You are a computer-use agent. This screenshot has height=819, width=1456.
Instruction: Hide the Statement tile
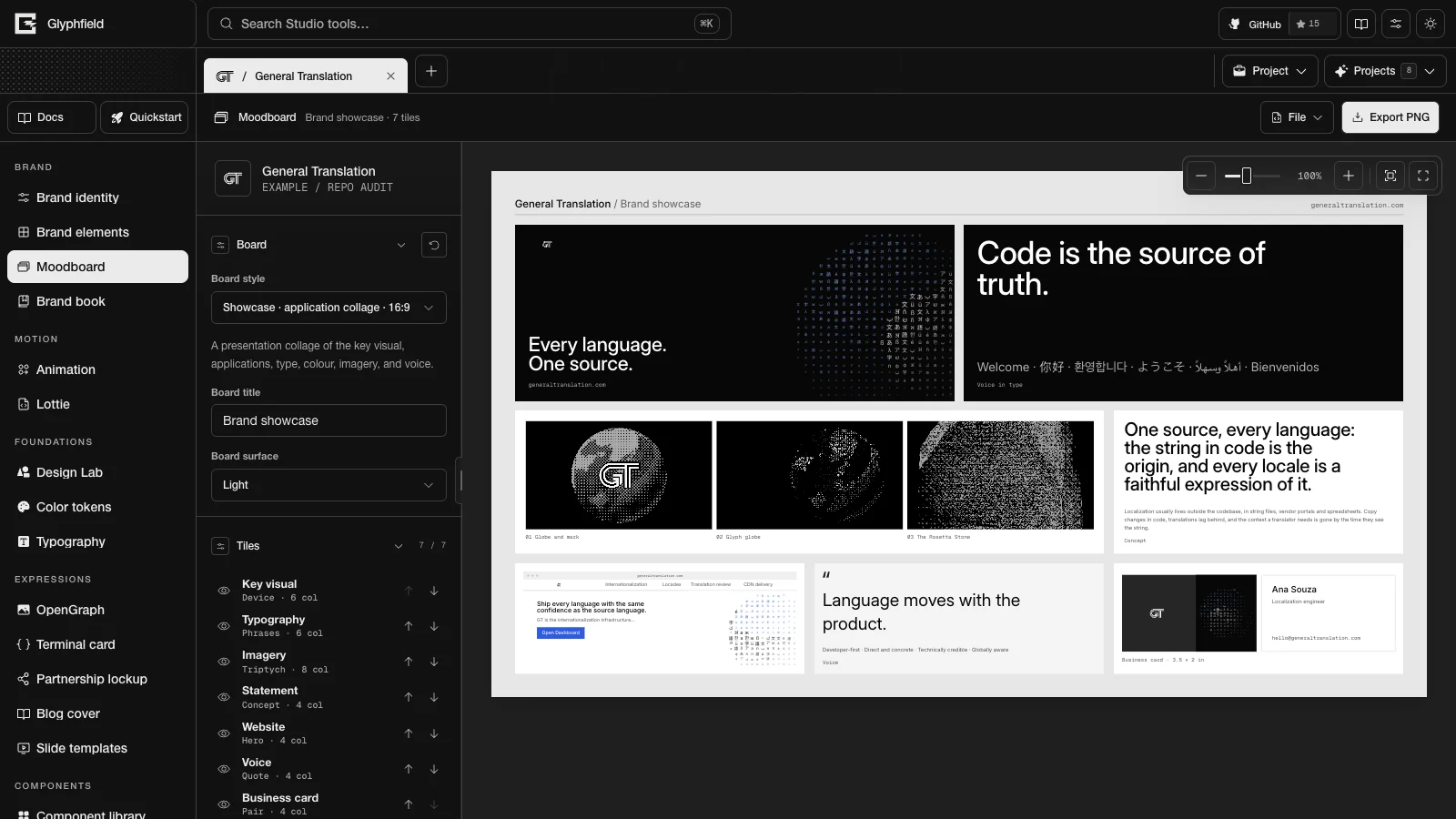pyautogui.click(x=224, y=697)
